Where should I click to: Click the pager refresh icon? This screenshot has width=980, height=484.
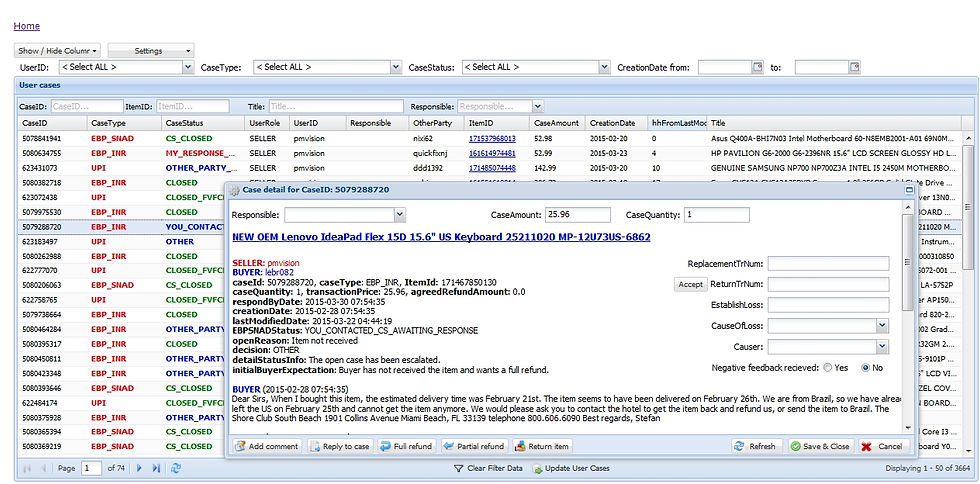click(176, 468)
